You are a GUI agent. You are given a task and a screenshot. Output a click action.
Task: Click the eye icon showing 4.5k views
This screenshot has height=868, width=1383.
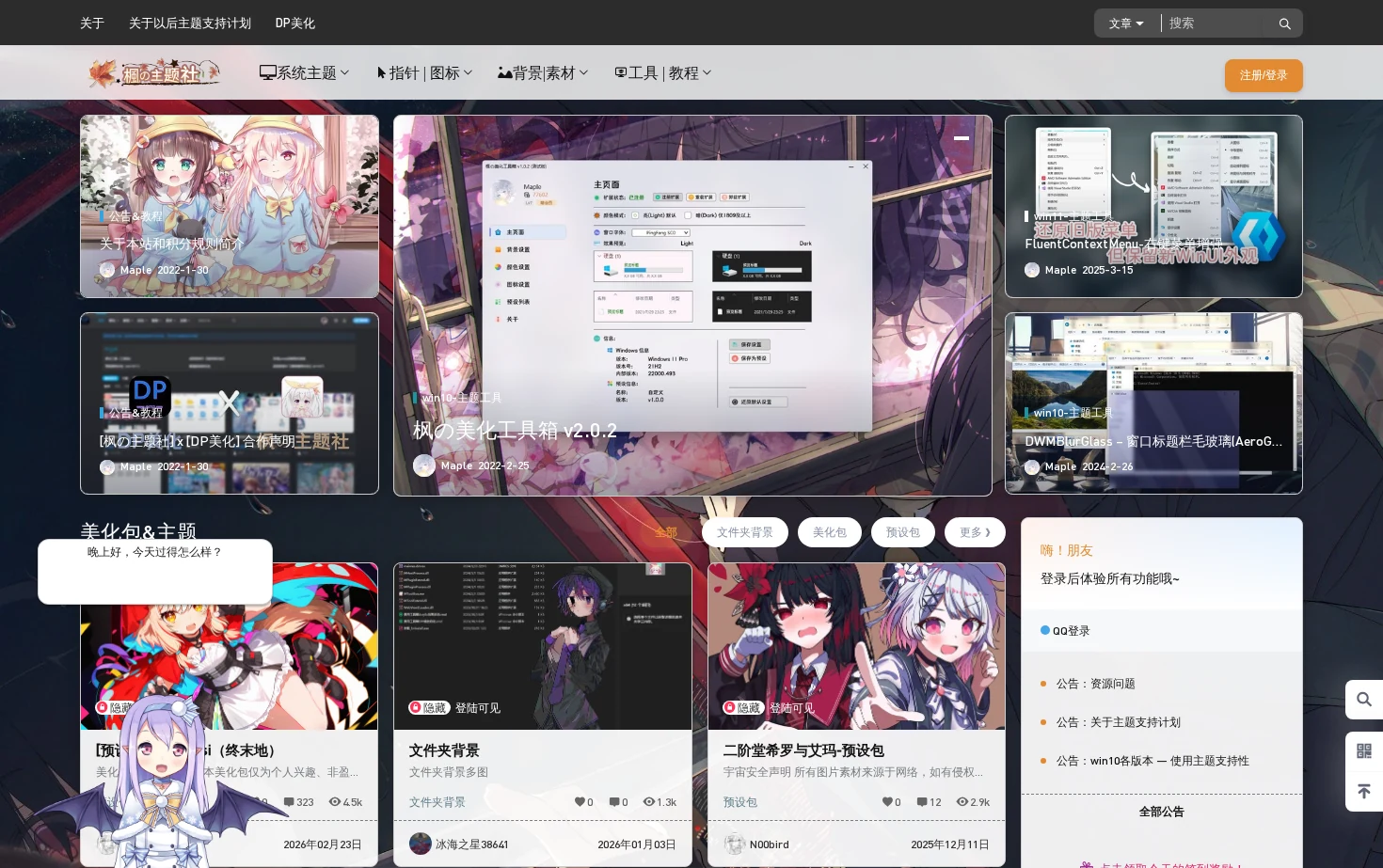[334, 802]
